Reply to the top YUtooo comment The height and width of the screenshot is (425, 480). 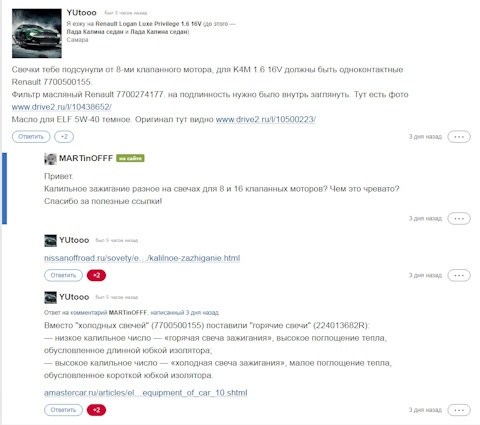31,137
